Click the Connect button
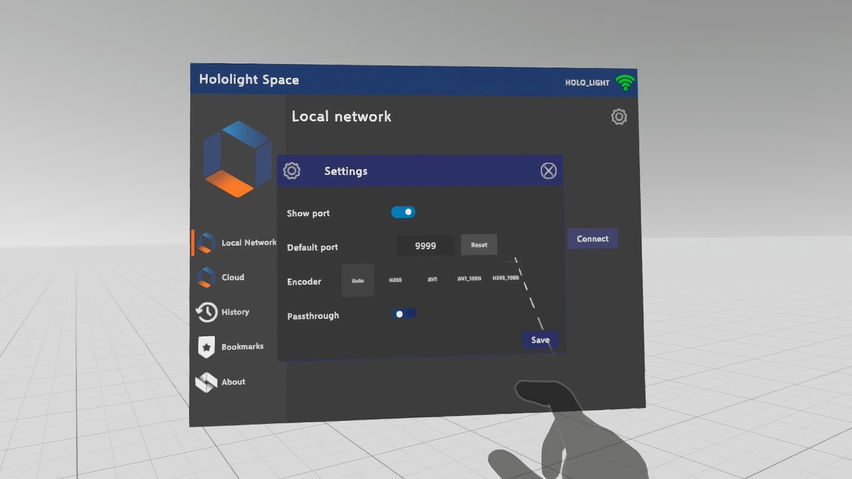This screenshot has width=852, height=479. [x=592, y=238]
